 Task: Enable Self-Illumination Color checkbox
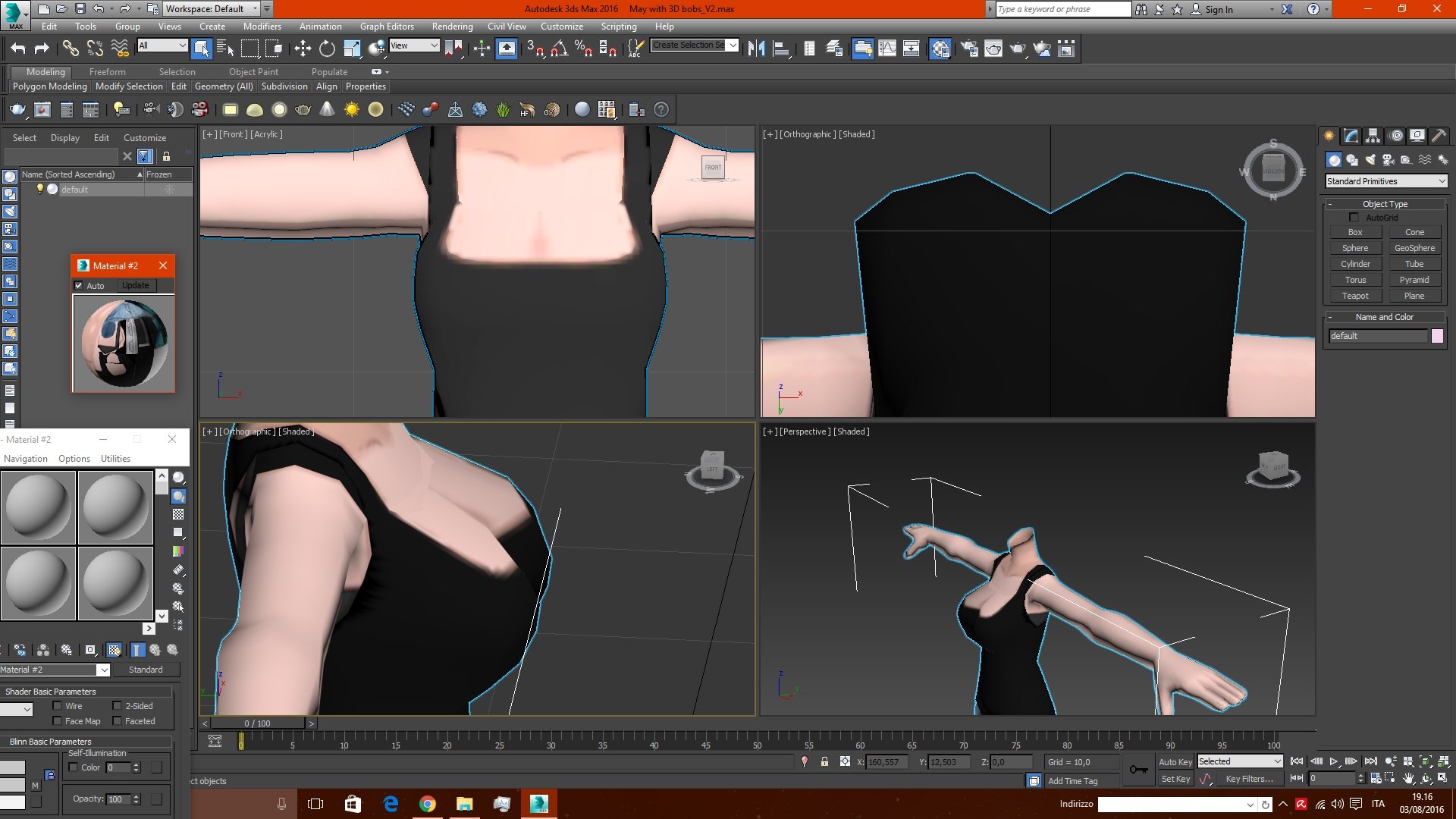pos(73,767)
